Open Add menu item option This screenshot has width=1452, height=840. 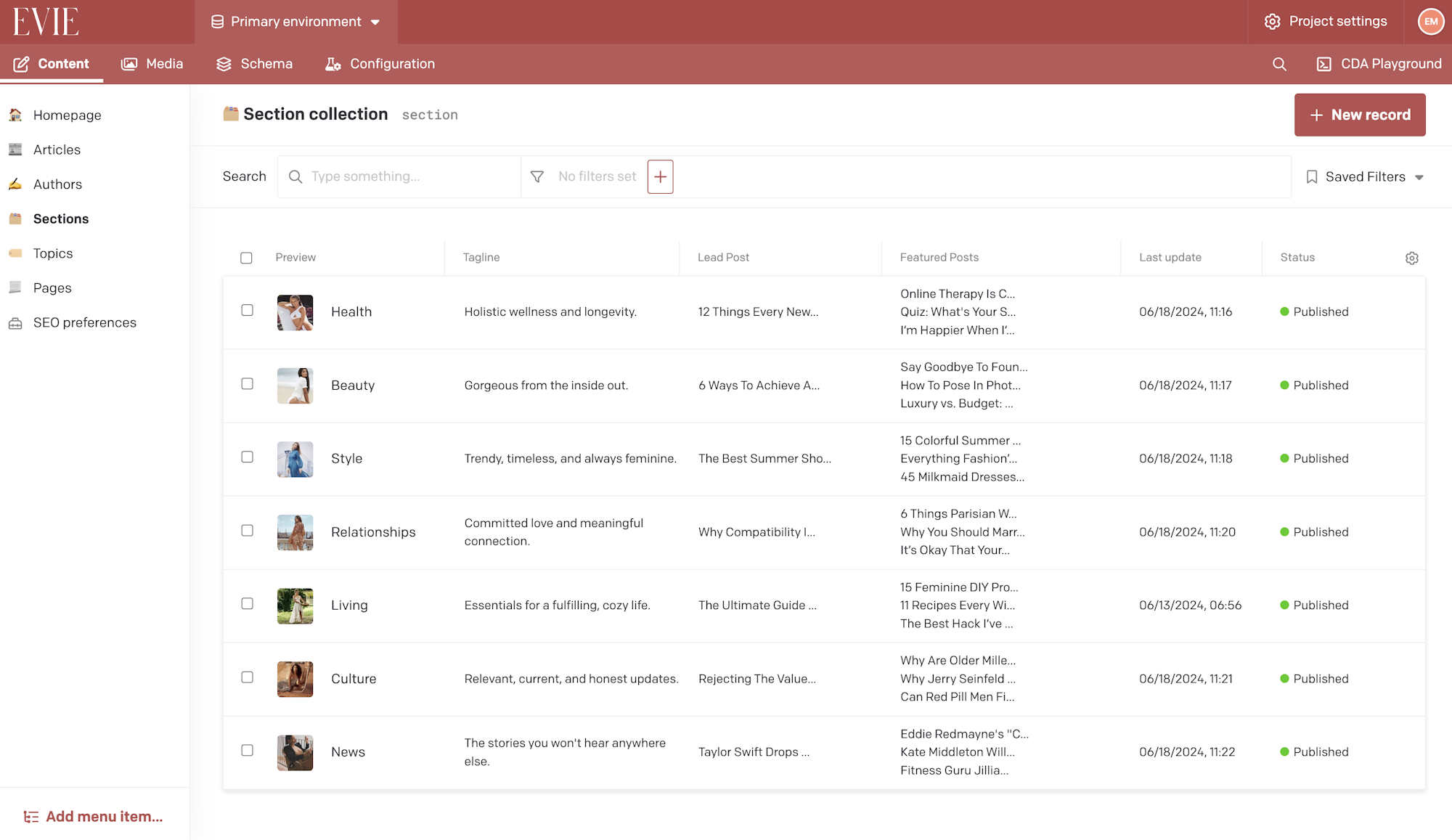[x=94, y=817]
